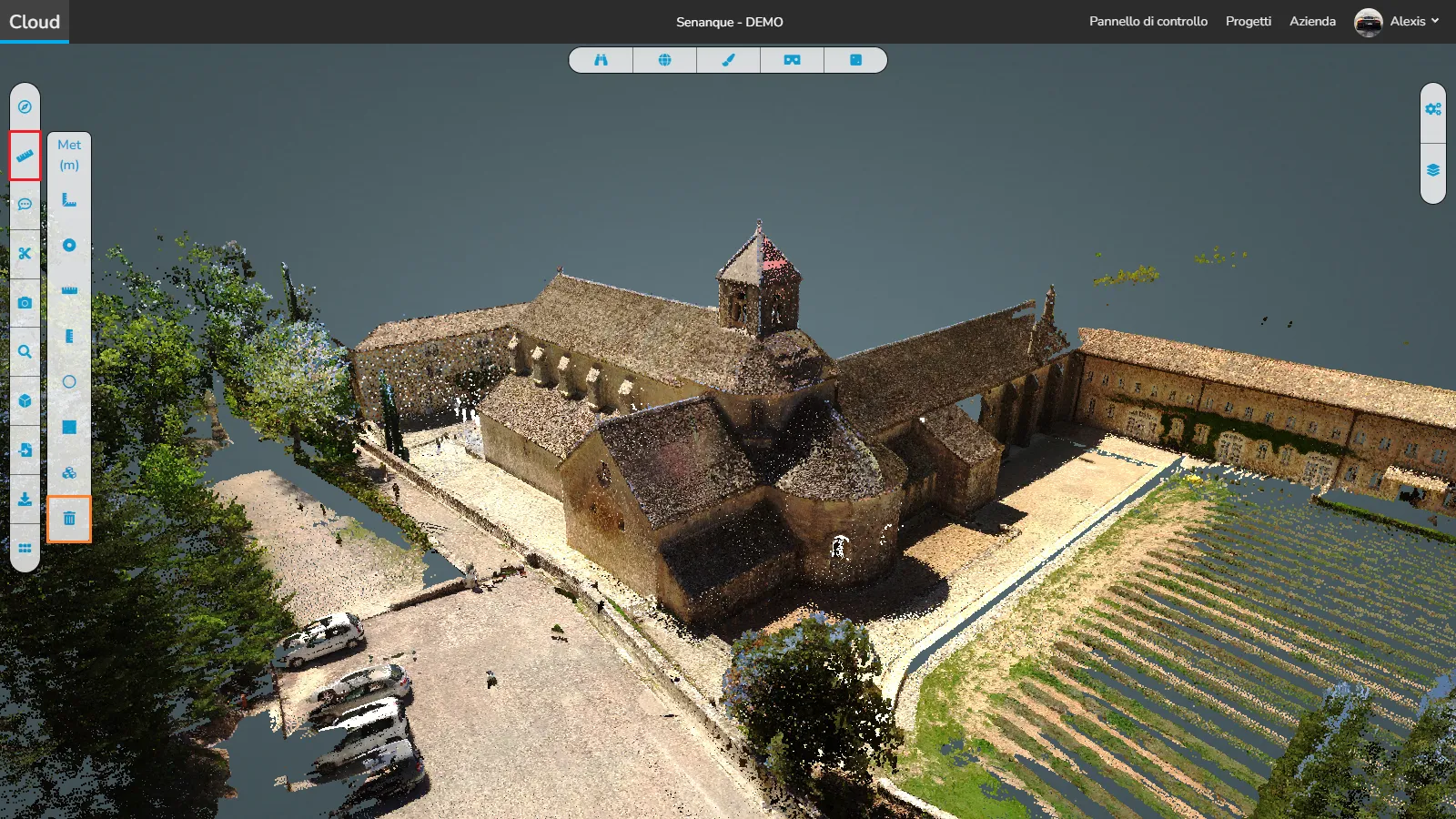
Task: Click the Alexis profile avatar
Action: pos(1368,22)
